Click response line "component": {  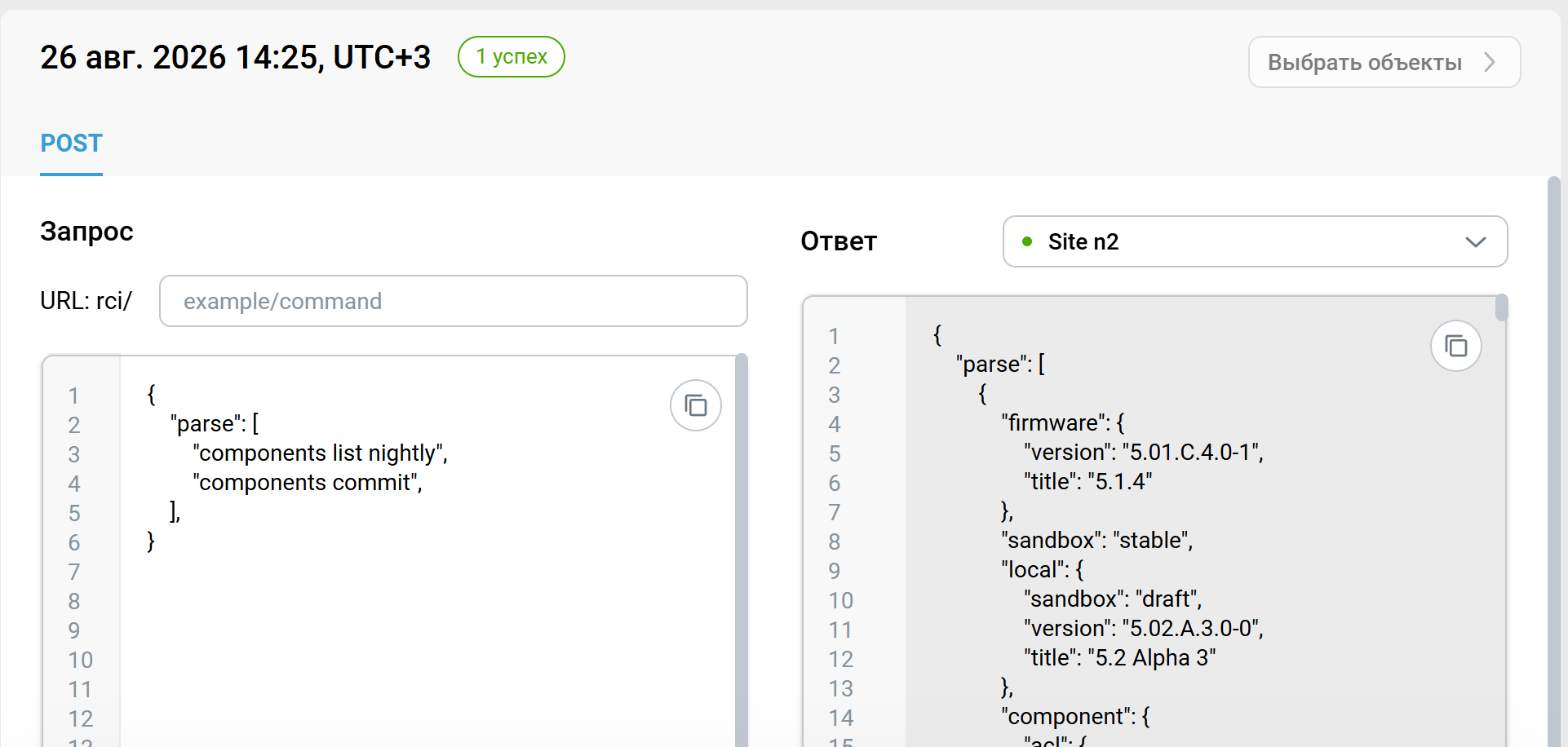pos(1075,717)
